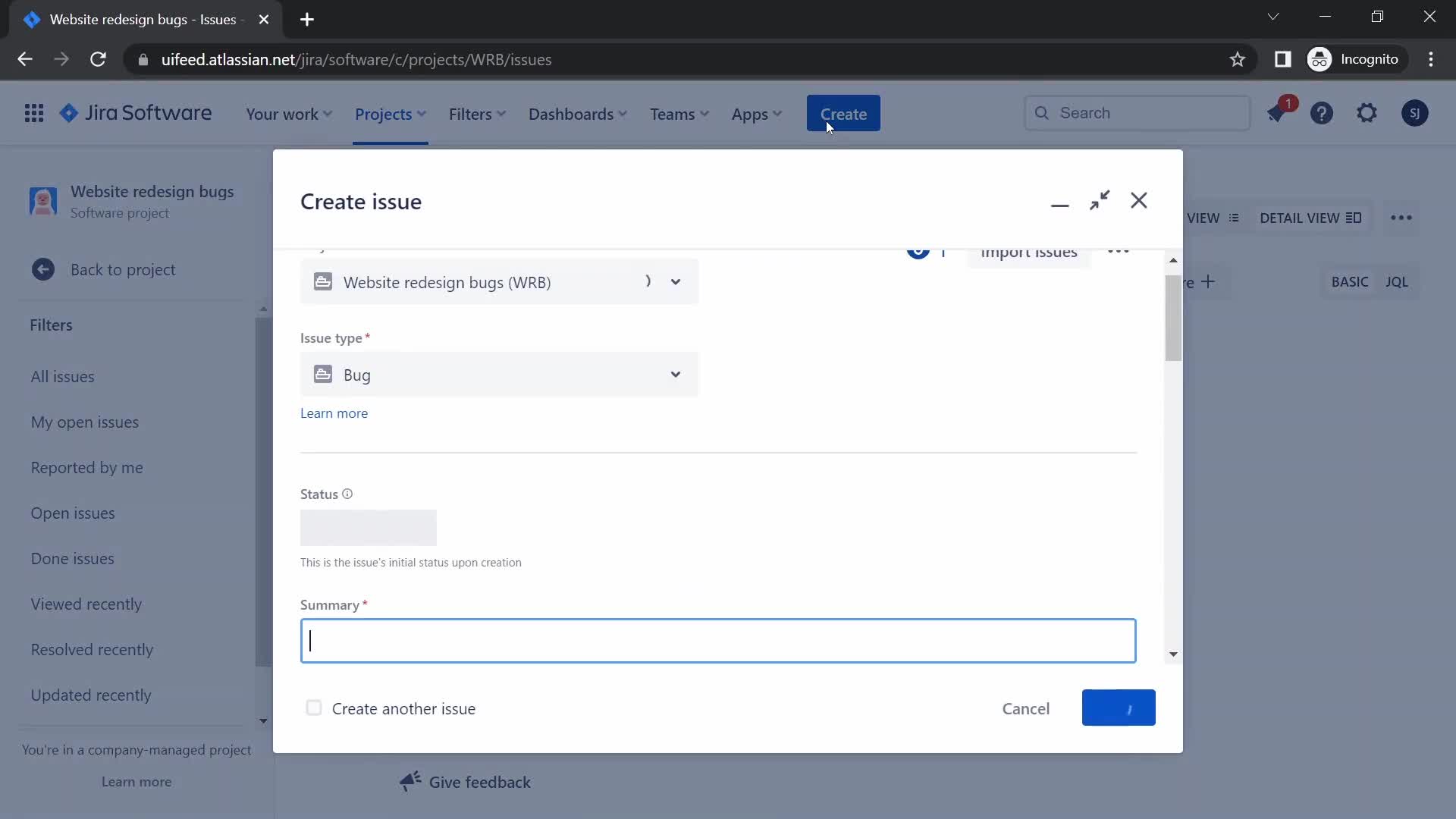1456x819 pixels.
Task: Scroll the Create issue dialog down
Action: (1172, 654)
